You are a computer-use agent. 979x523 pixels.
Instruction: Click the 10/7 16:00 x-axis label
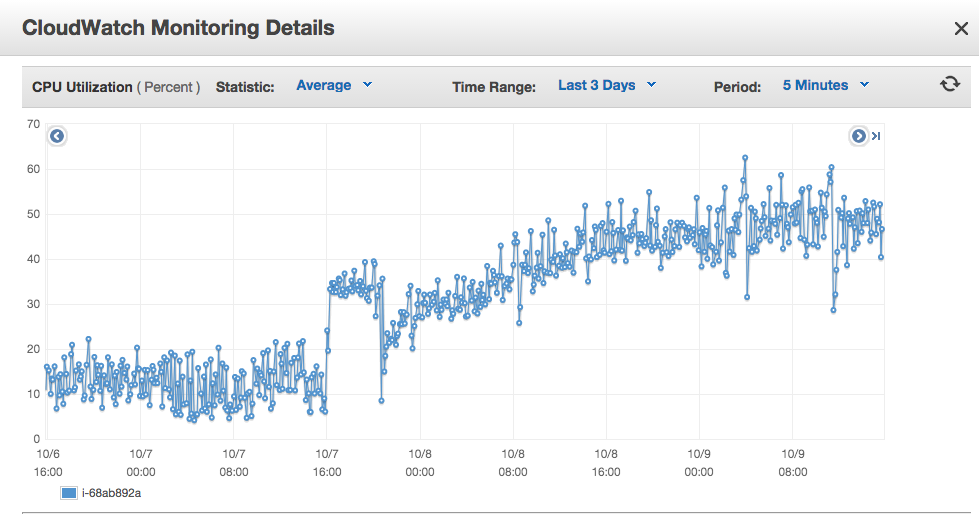[x=327, y=462]
